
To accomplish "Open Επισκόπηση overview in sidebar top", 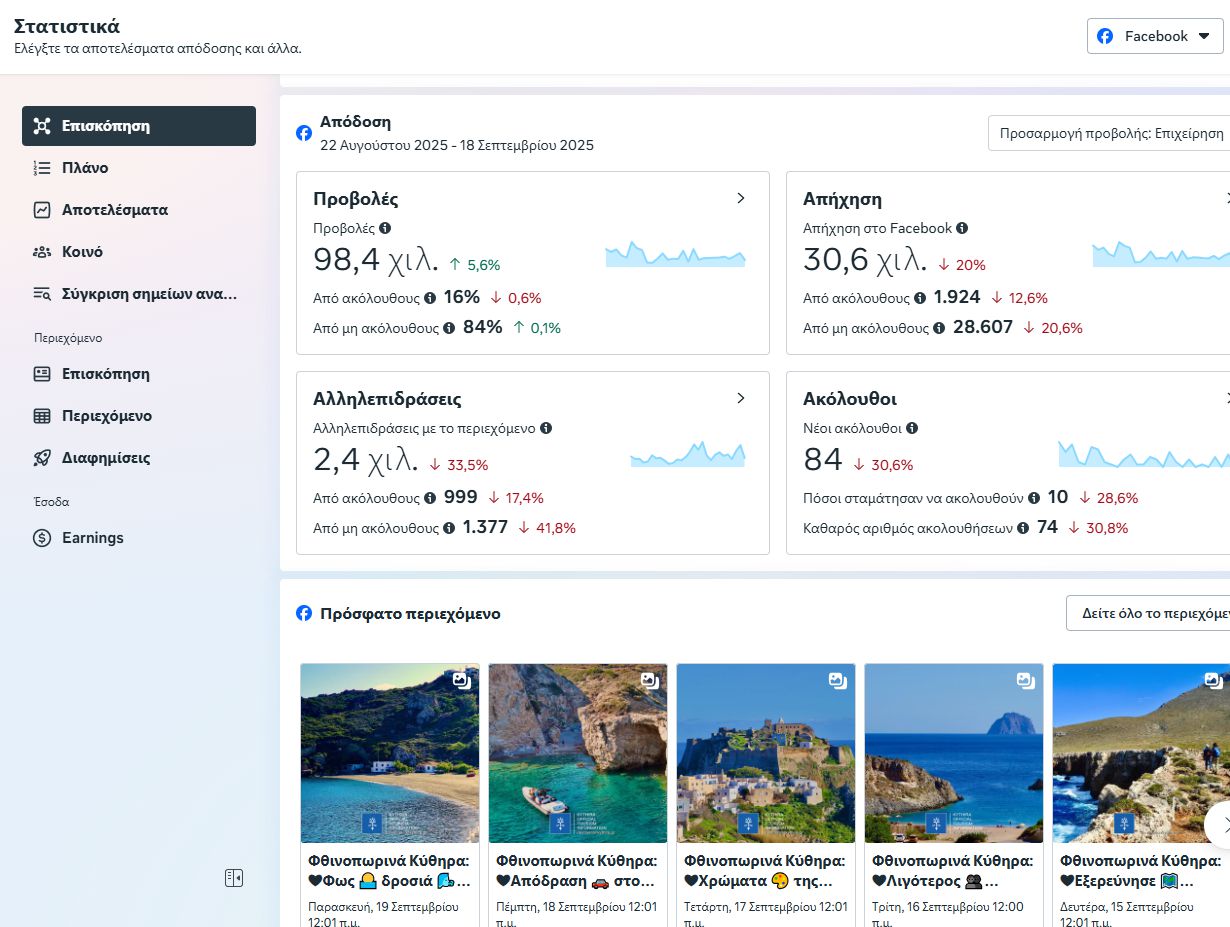I will coord(139,126).
